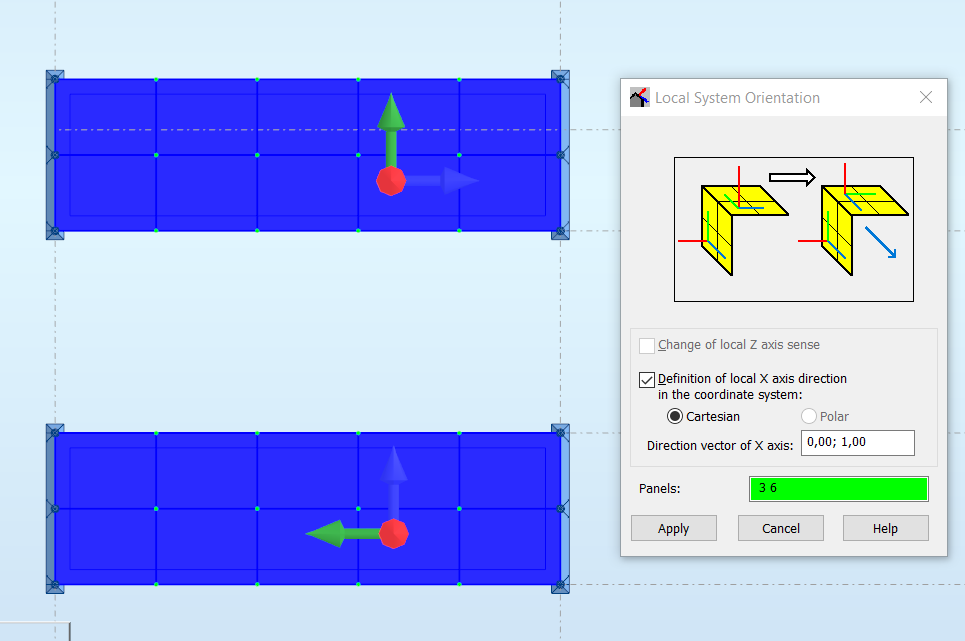Viewport: 965px width, 641px height.
Task: Cancel the orientation dialog
Action: tap(781, 528)
